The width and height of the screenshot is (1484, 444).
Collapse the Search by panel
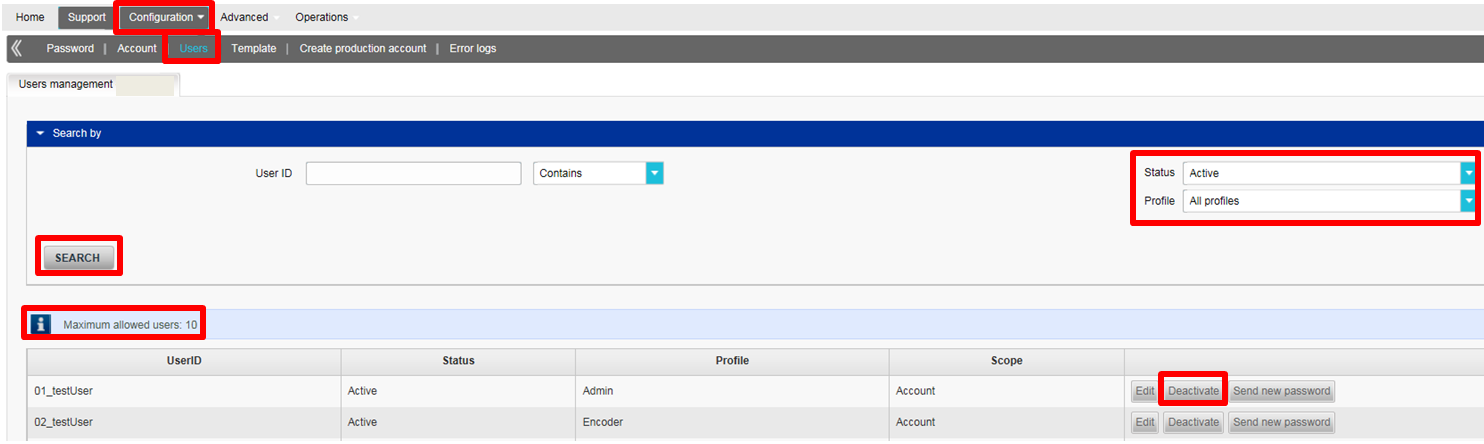[40, 133]
